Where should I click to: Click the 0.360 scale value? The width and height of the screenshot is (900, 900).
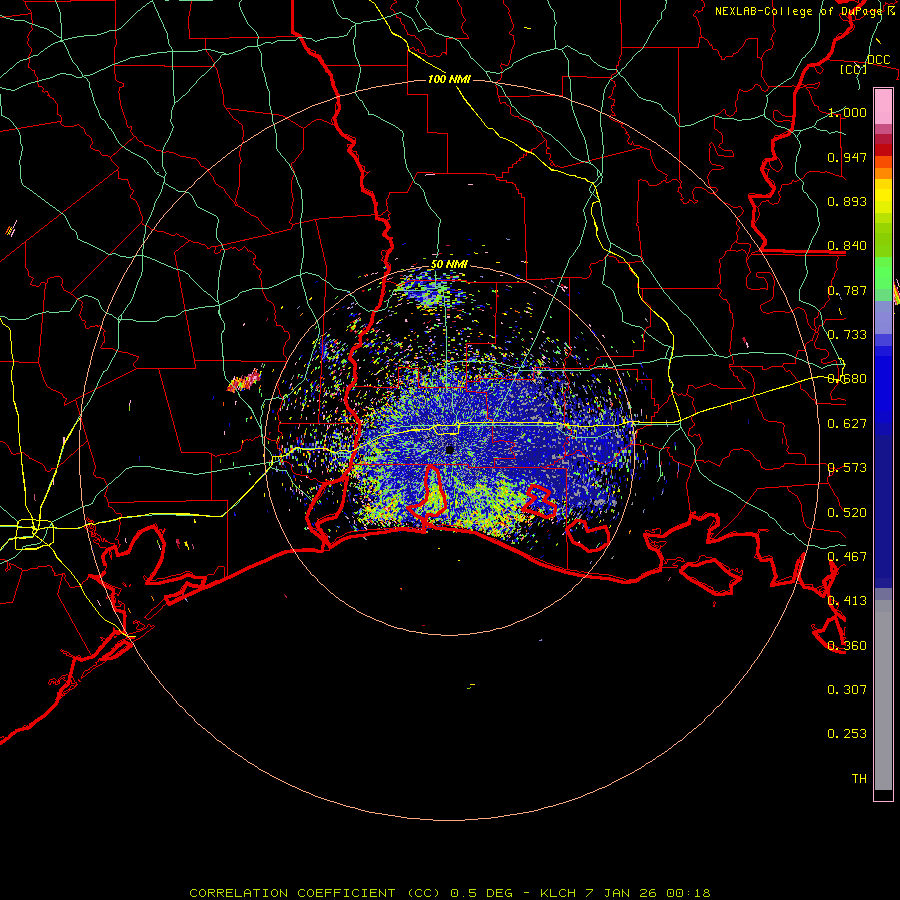[x=847, y=646]
